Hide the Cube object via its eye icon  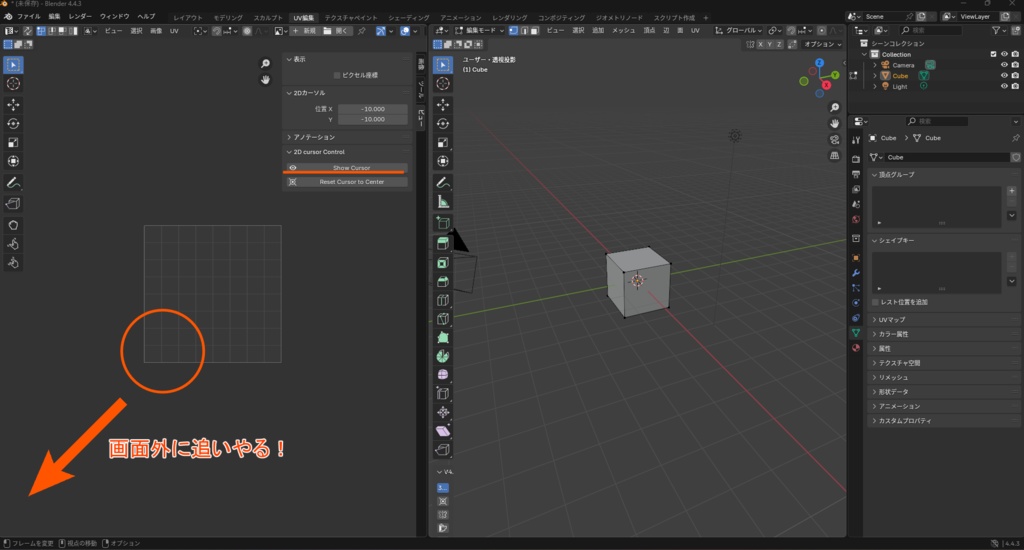click(x=1004, y=75)
